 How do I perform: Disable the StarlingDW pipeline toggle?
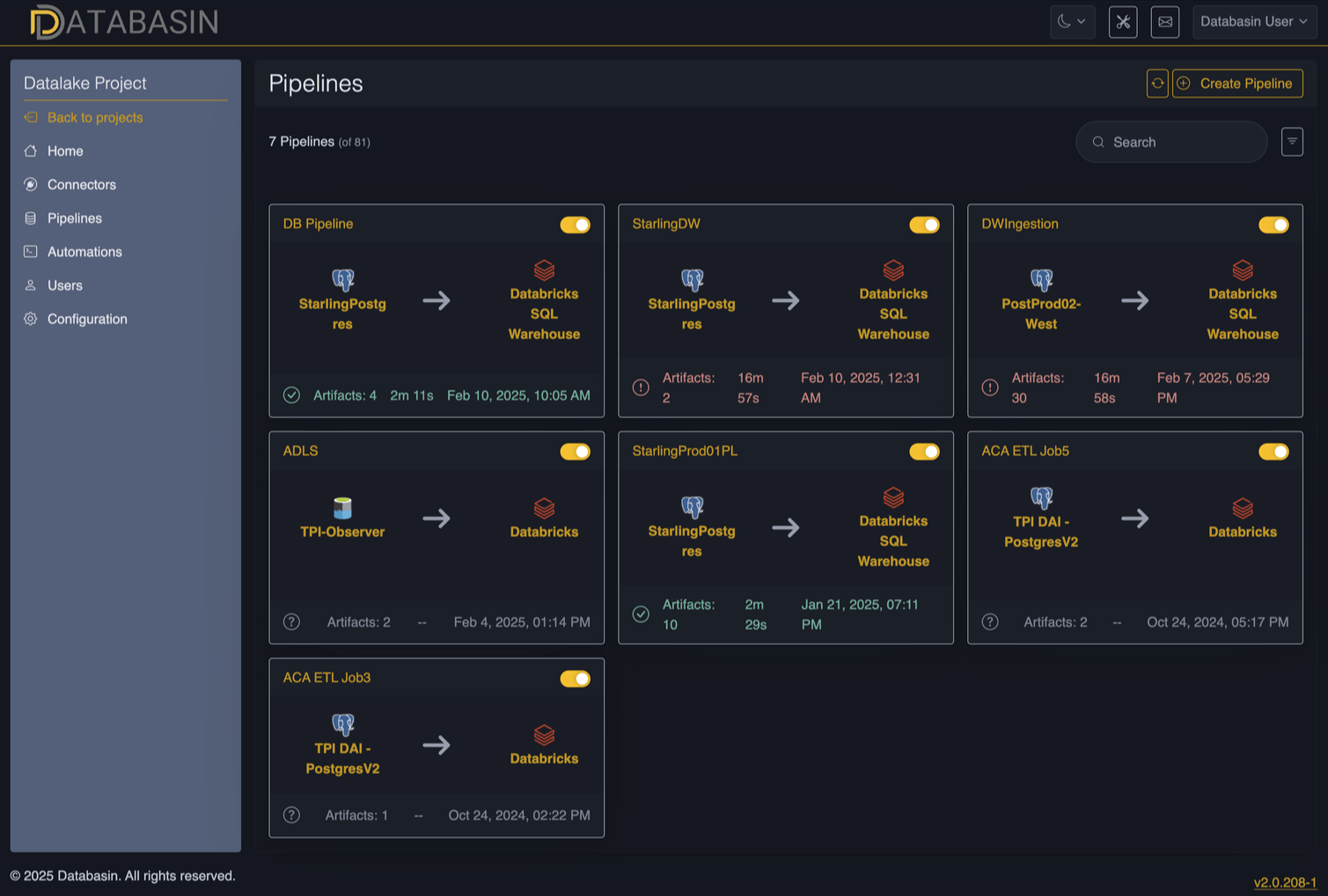click(925, 225)
